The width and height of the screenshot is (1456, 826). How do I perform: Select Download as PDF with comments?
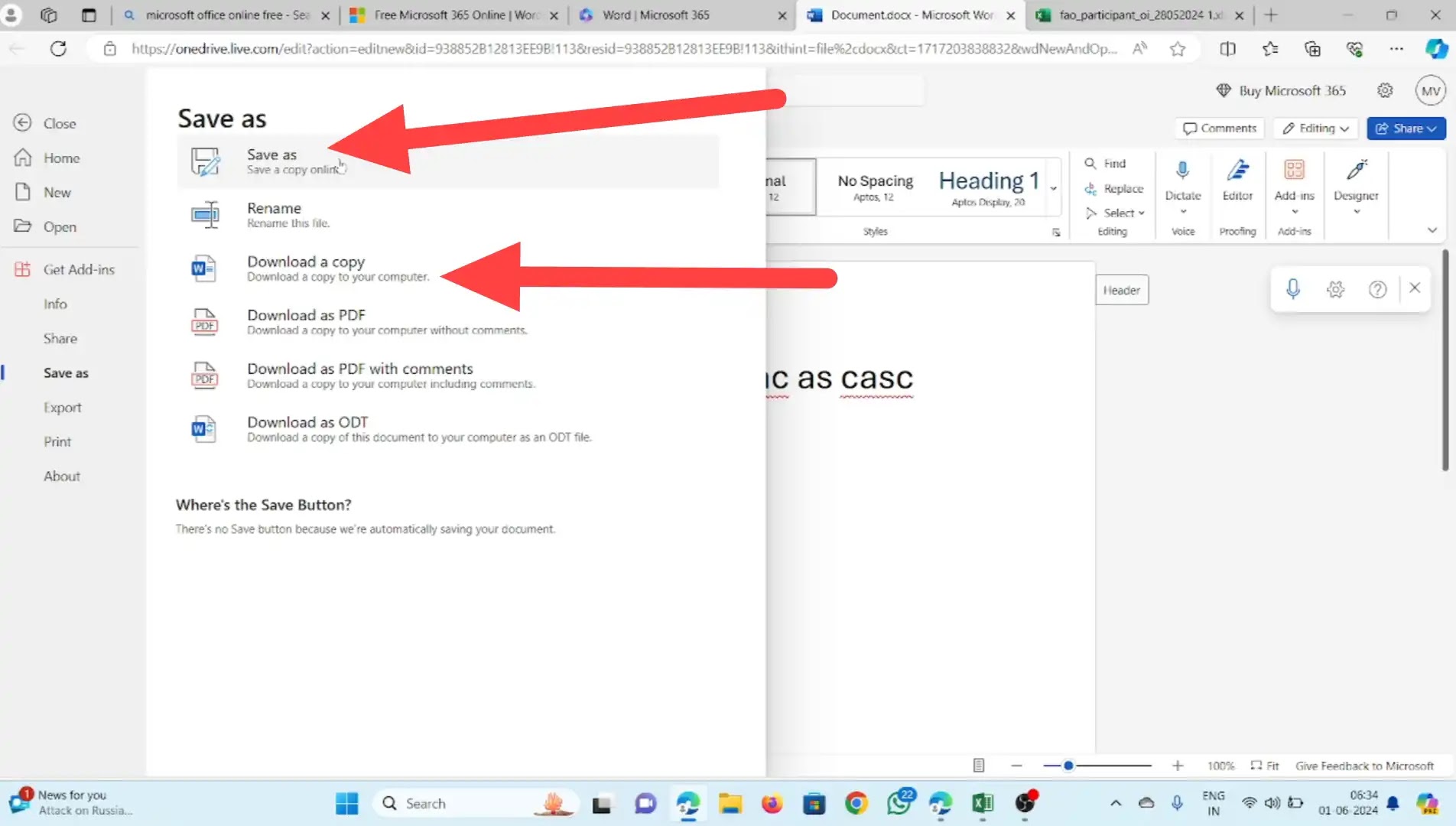pyautogui.click(x=448, y=376)
